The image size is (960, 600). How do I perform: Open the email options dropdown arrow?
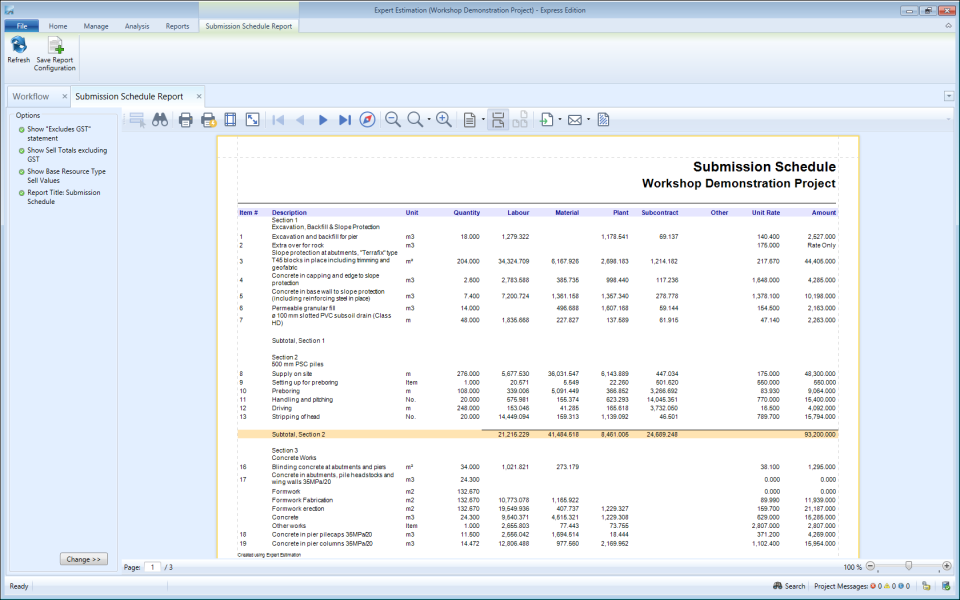(586, 119)
